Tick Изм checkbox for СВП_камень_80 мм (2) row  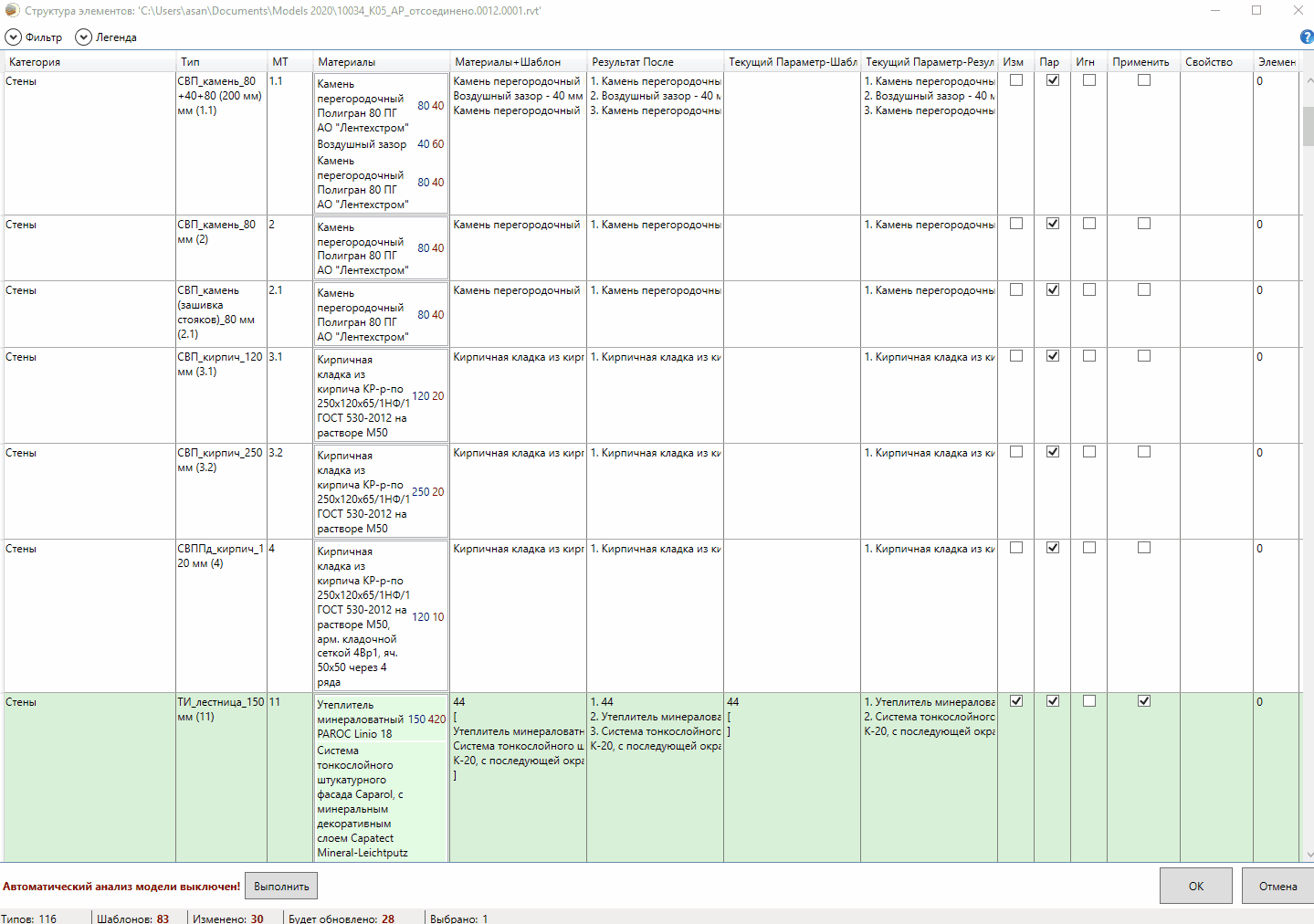pyautogui.click(x=1016, y=224)
